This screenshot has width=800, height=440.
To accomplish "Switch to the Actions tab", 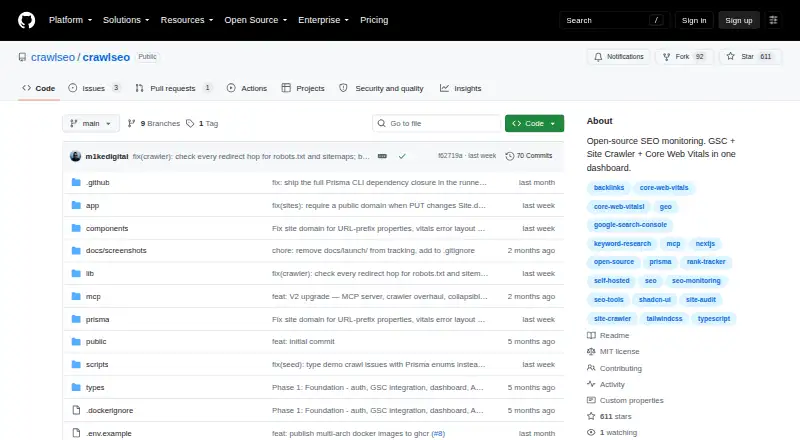I will click(x=247, y=88).
